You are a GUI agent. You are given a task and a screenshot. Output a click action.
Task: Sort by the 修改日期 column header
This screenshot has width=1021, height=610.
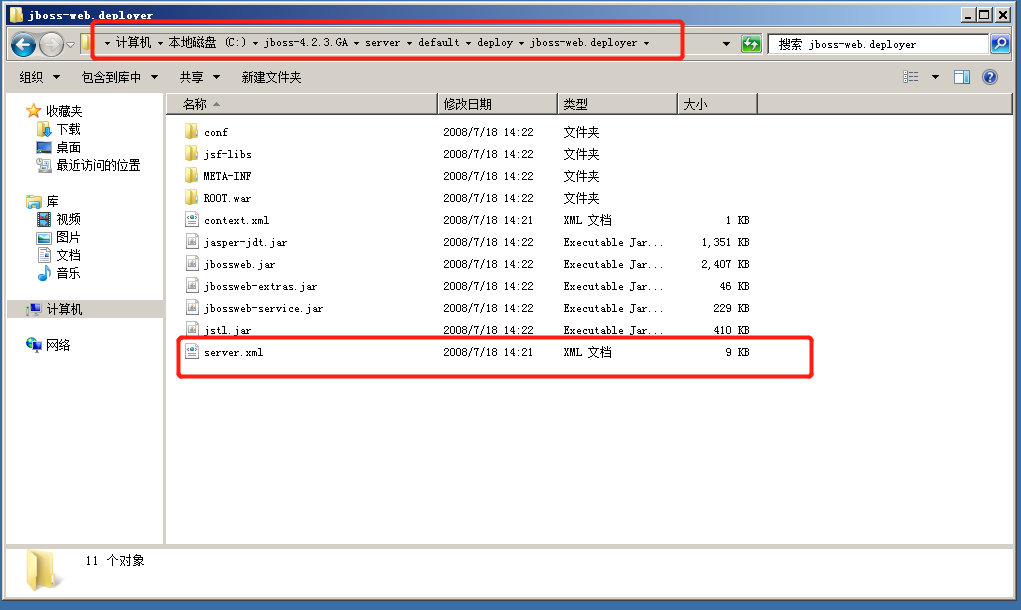pos(497,104)
